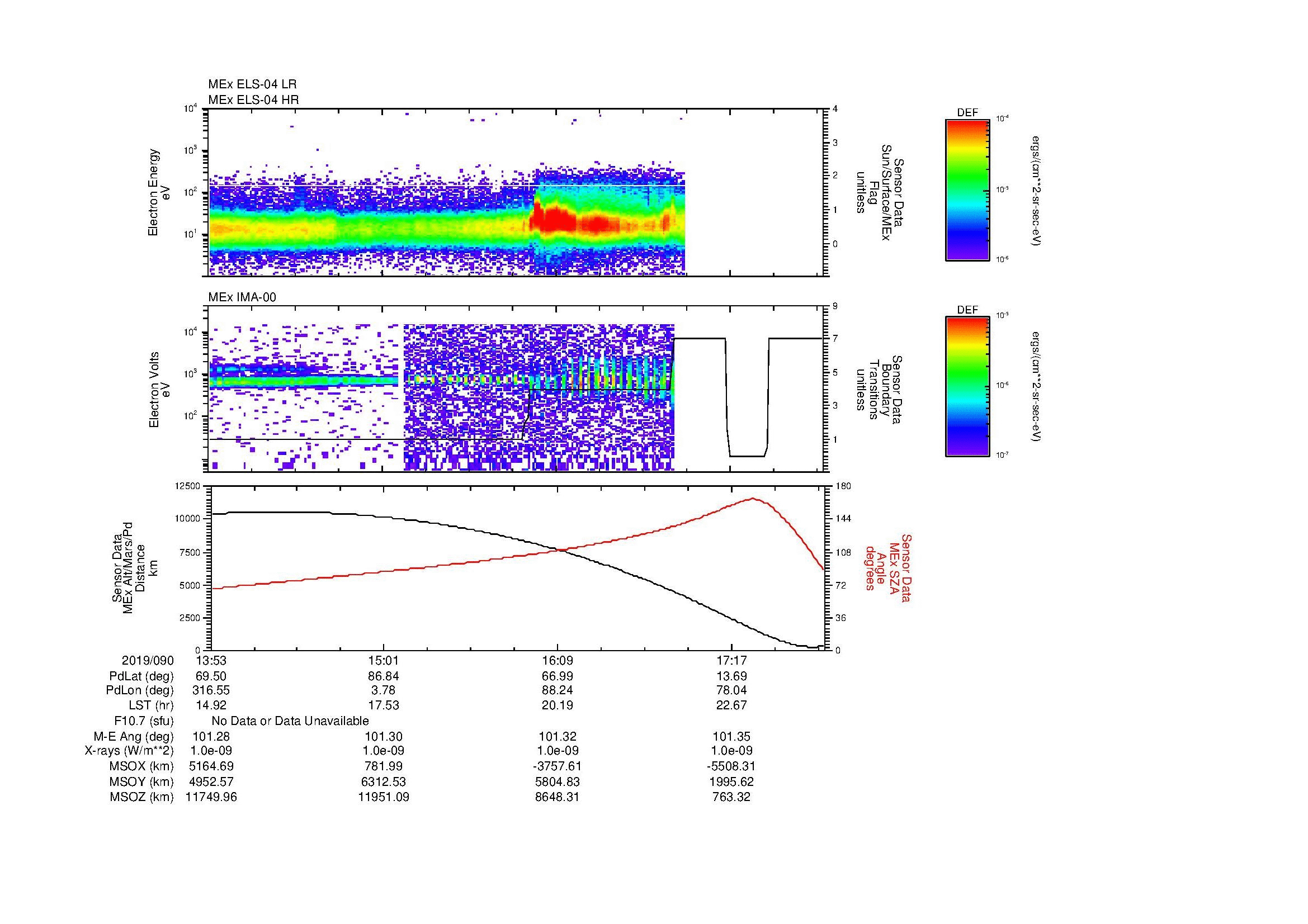Click the 13:53 time tick label

tap(211, 660)
